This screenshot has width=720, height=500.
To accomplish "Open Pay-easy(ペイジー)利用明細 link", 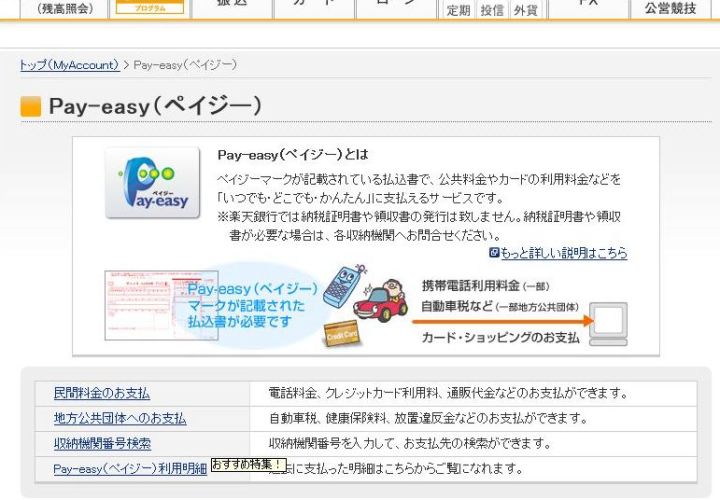I will coord(130,469).
